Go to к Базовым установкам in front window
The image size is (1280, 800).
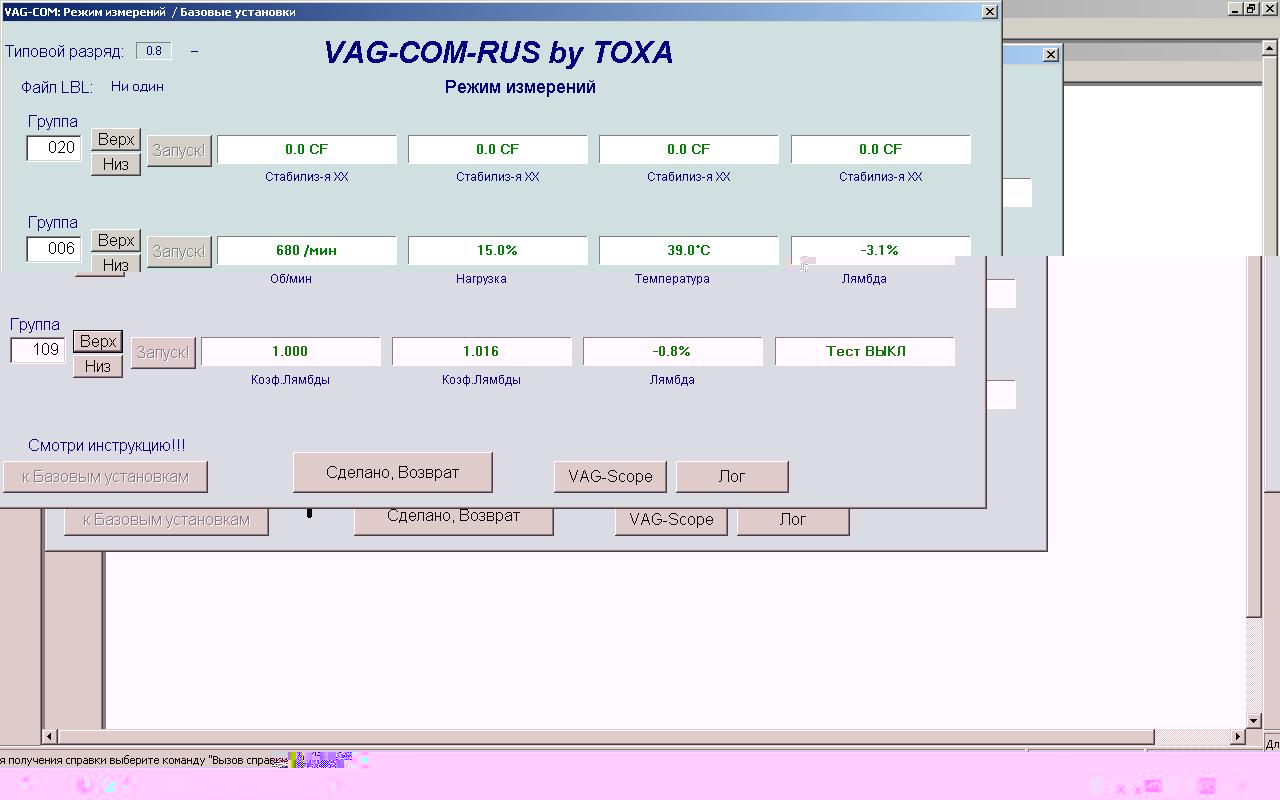click(105, 477)
